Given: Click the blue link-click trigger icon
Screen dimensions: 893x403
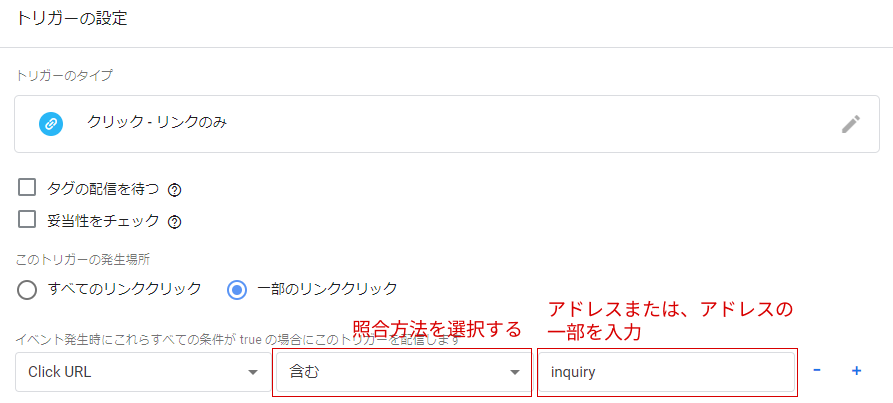Looking at the screenshot, I should (50, 124).
